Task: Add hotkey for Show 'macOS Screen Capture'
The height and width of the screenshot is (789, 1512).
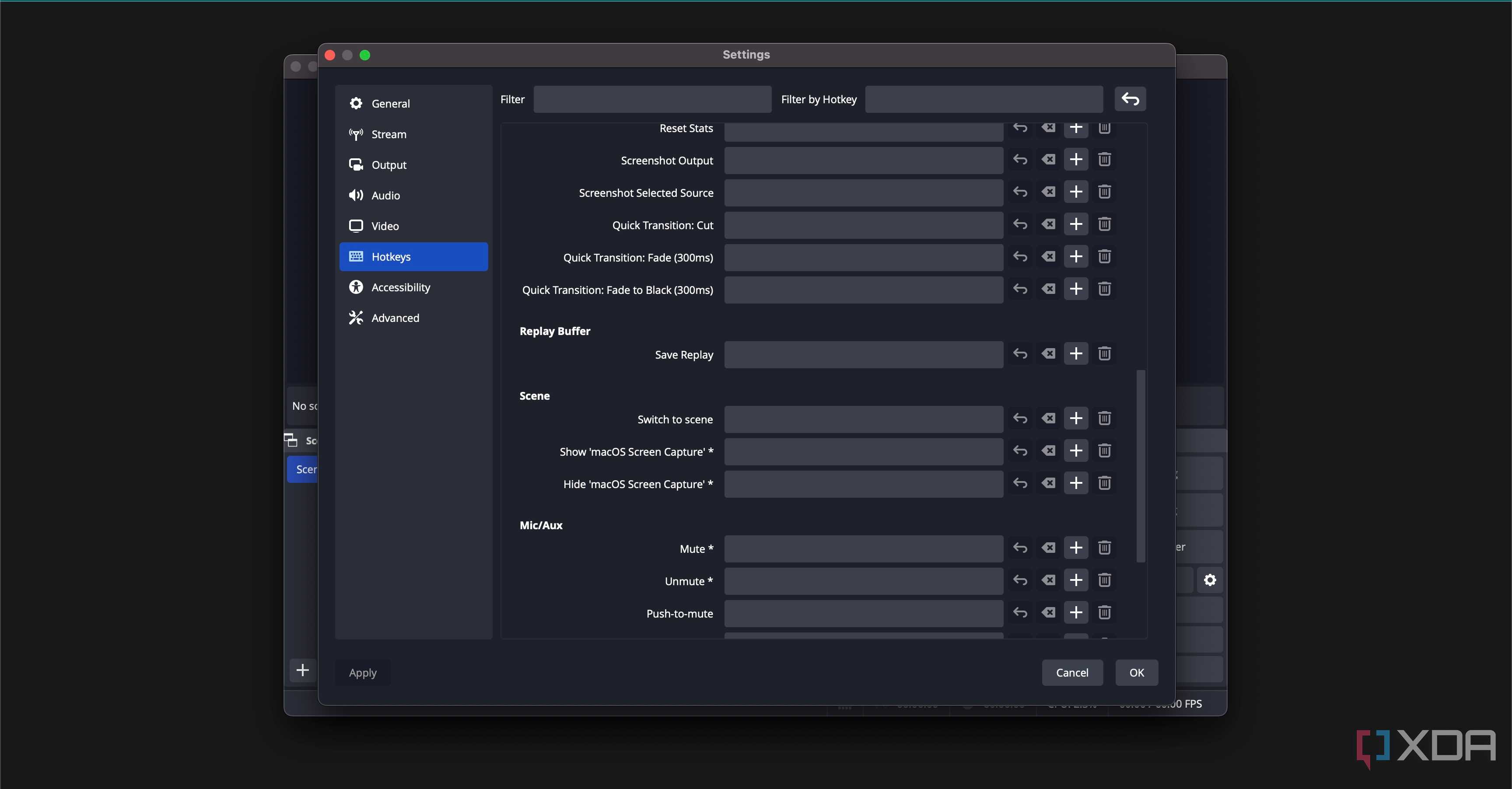Action: [1076, 450]
